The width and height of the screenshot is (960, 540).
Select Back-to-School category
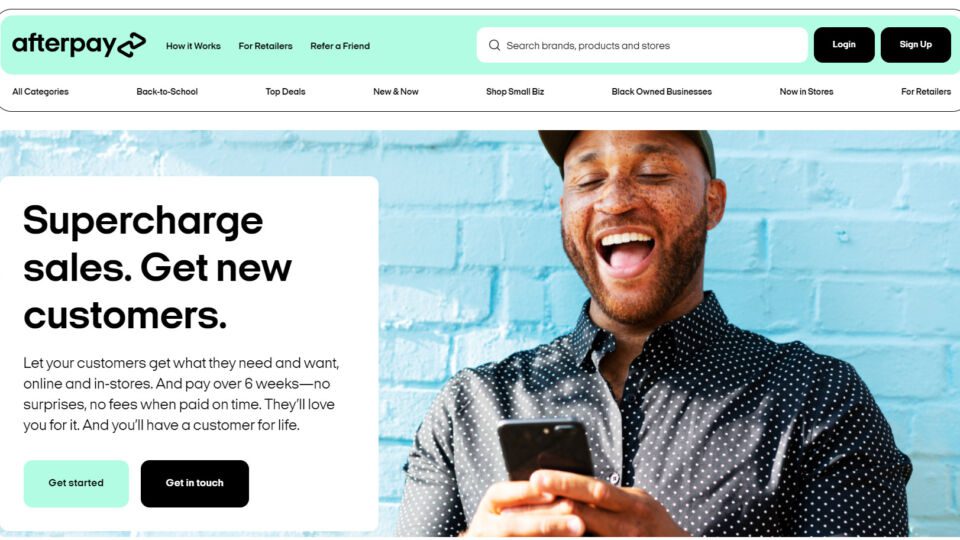(x=167, y=92)
